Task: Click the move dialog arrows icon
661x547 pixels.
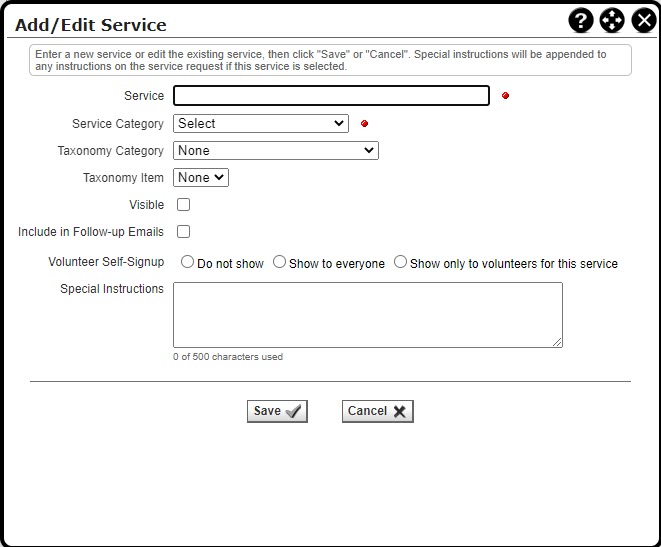Action: (x=612, y=21)
